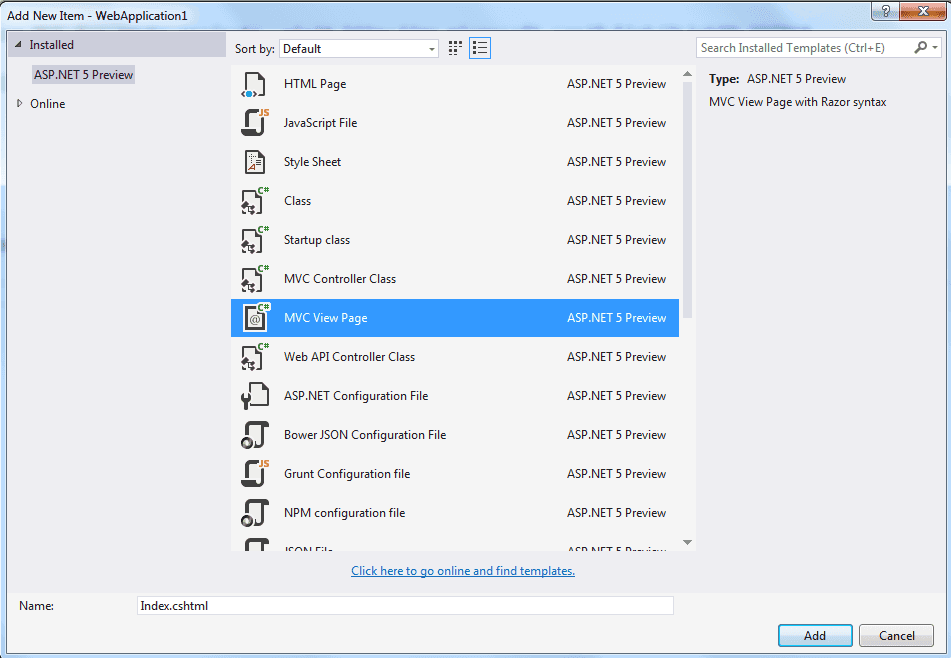Click the Name field containing Index.cshtml

(x=405, y=606)
